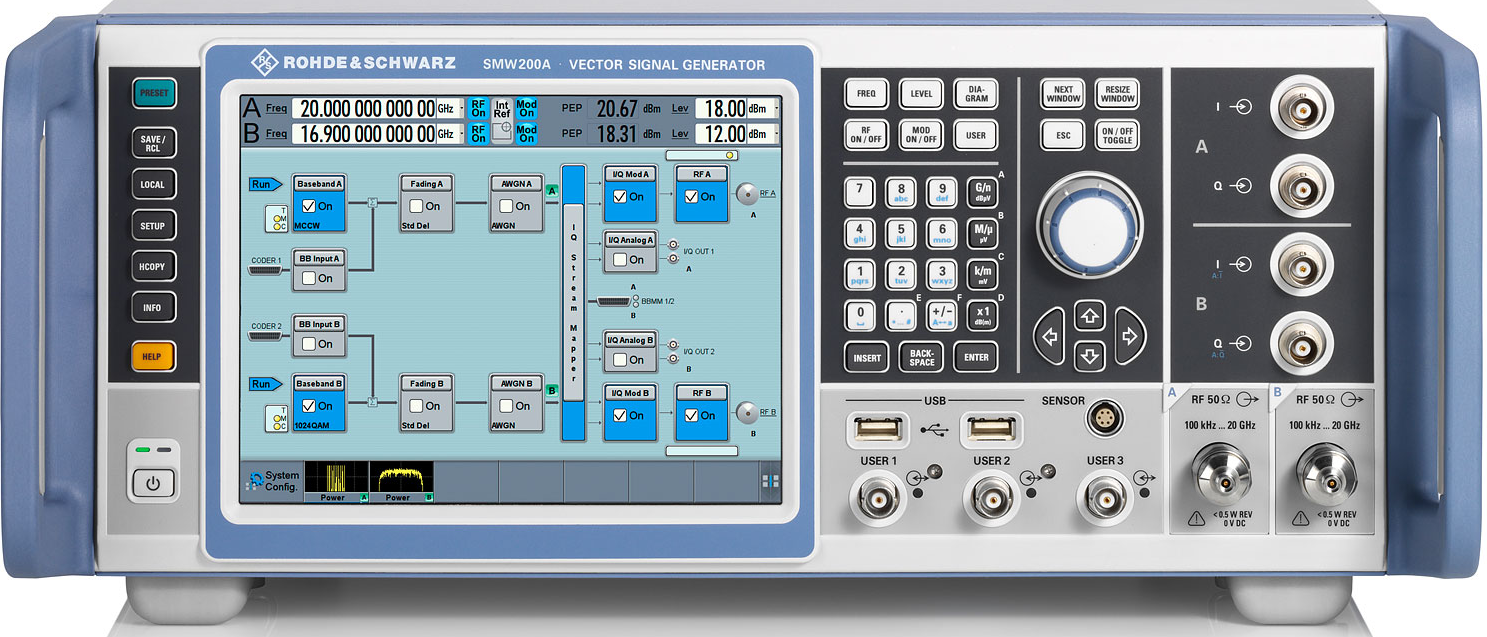Click the green B stream marker
The height and width of the screenshot is (637, 1487).
[x=551, y=390]
